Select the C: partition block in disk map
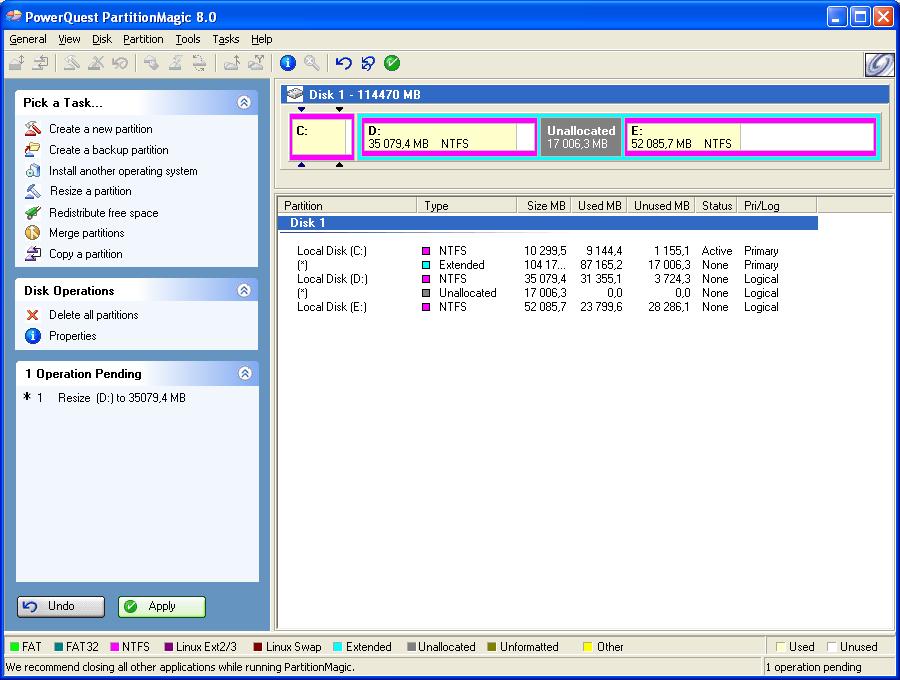The height and width of the screenshot is (680, 900). (321, 137)
